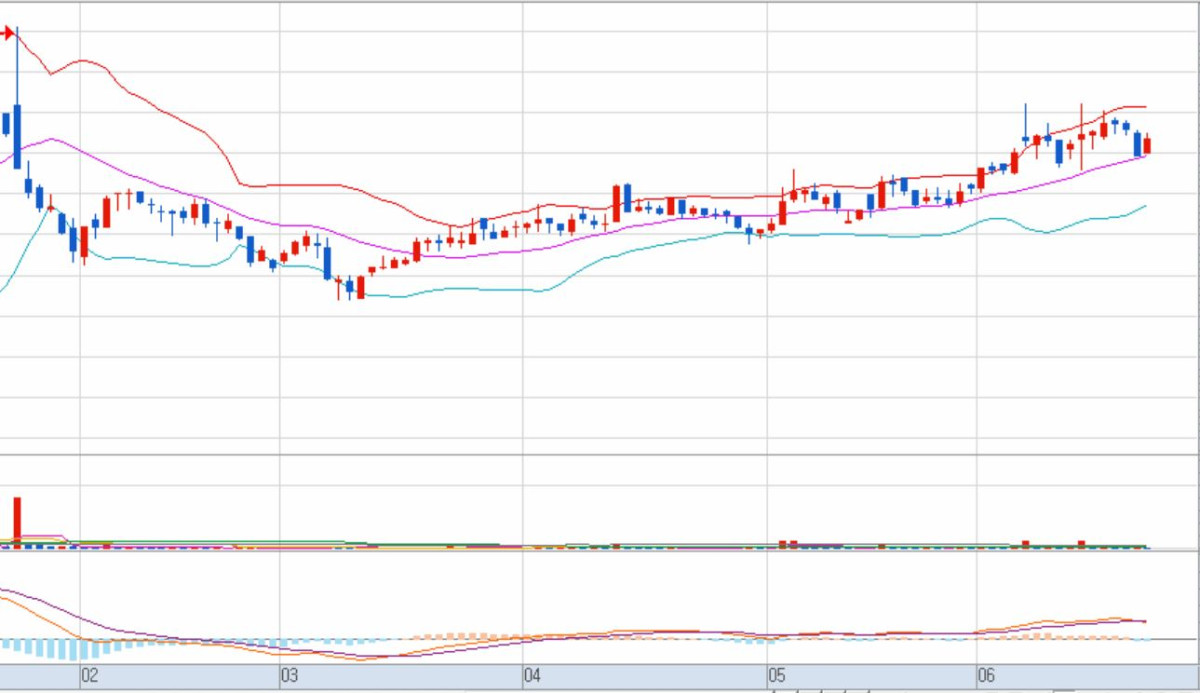
Task: Click the last red candlestick at the chart's right edge
Action: 1147,145
